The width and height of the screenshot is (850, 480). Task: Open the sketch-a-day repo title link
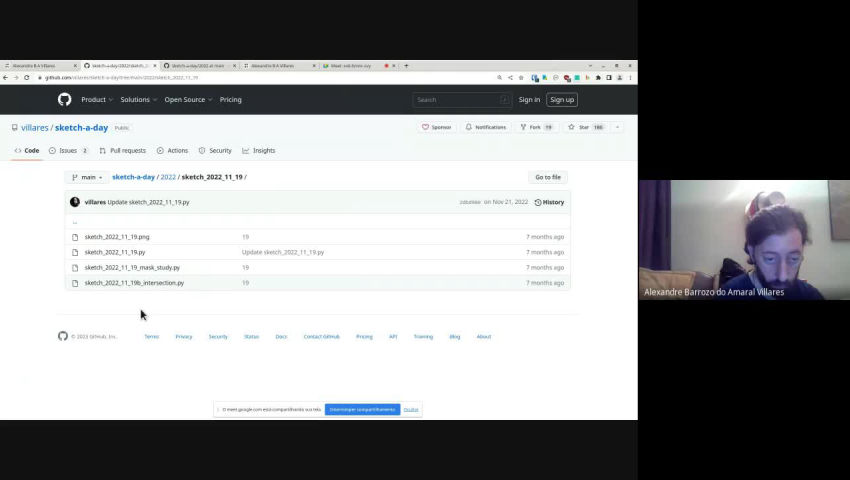pyautogui.click(x=81, y=128)
